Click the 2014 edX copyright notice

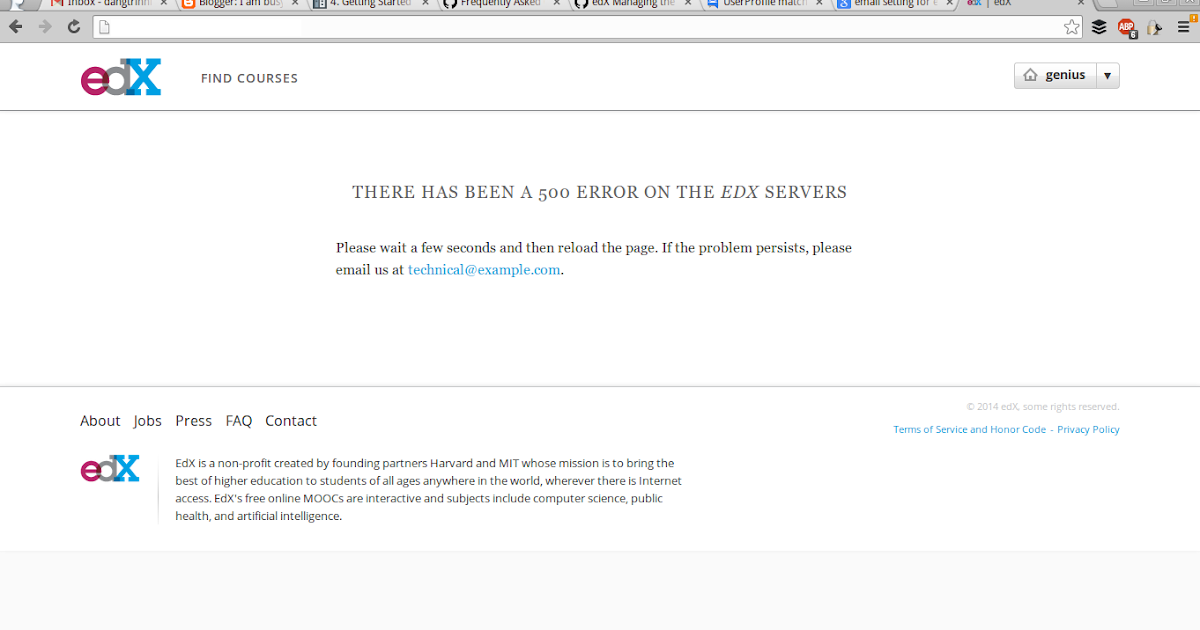coord(1043,407)
